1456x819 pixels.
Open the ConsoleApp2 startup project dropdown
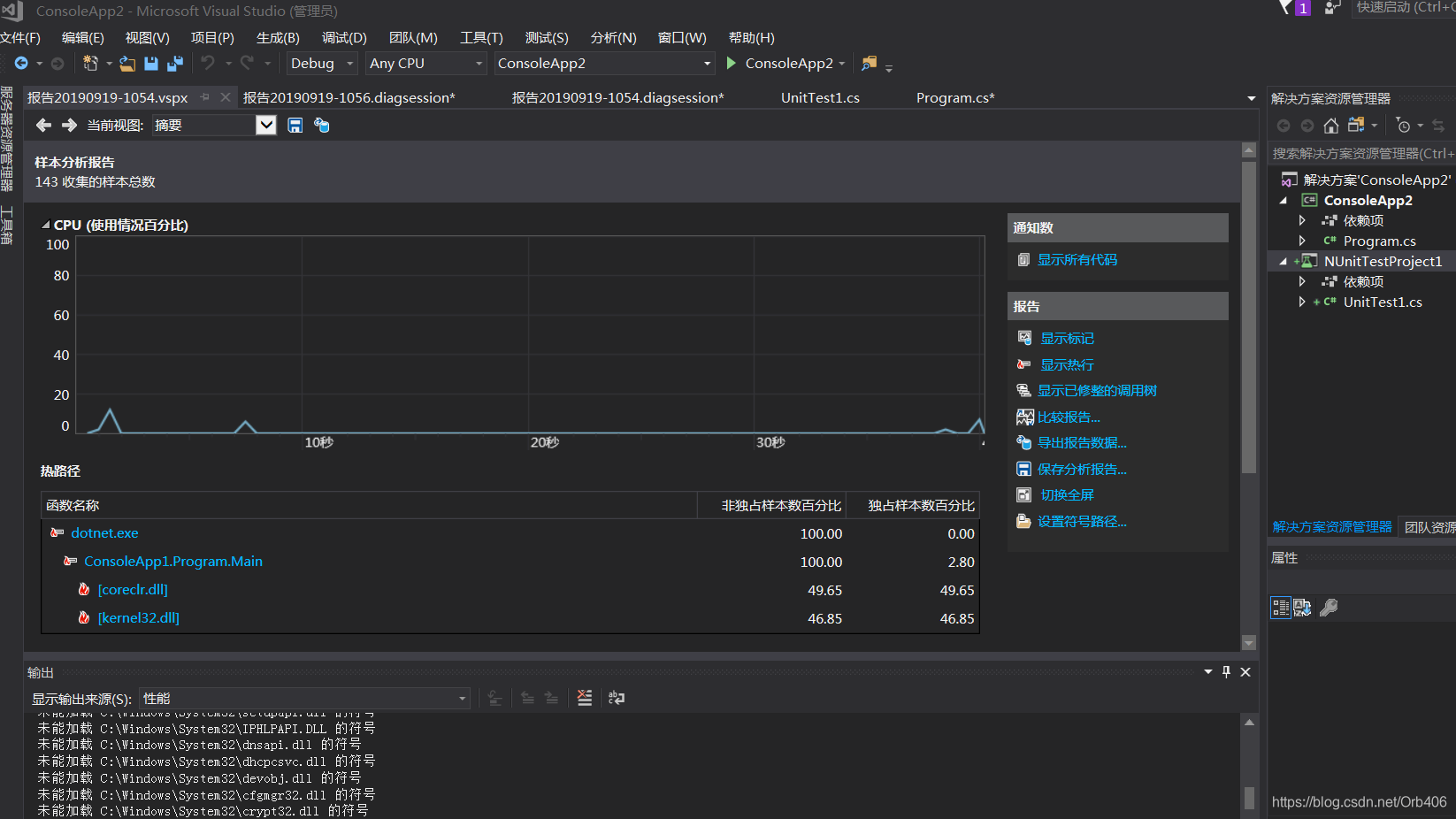[604, 64]
